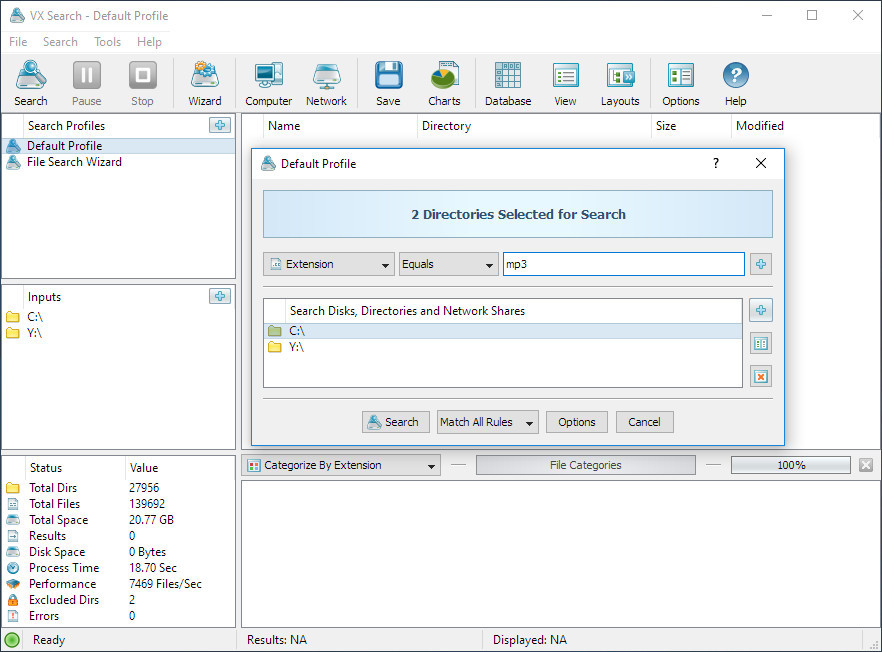Open the Layouts tool
The height and width of the screenshot is (652, 882).
point(620,83)
